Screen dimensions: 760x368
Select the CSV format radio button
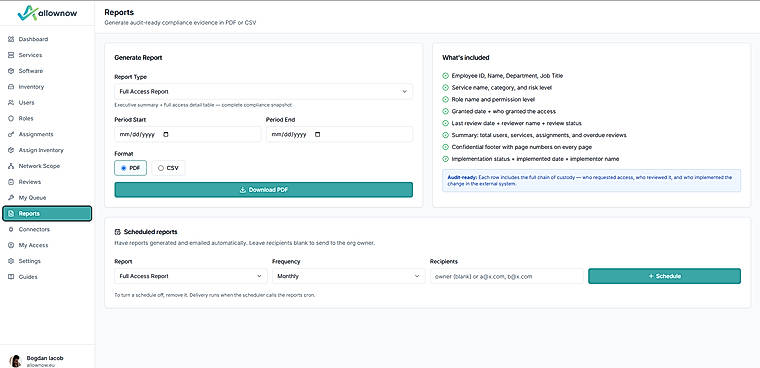[161, 168]
